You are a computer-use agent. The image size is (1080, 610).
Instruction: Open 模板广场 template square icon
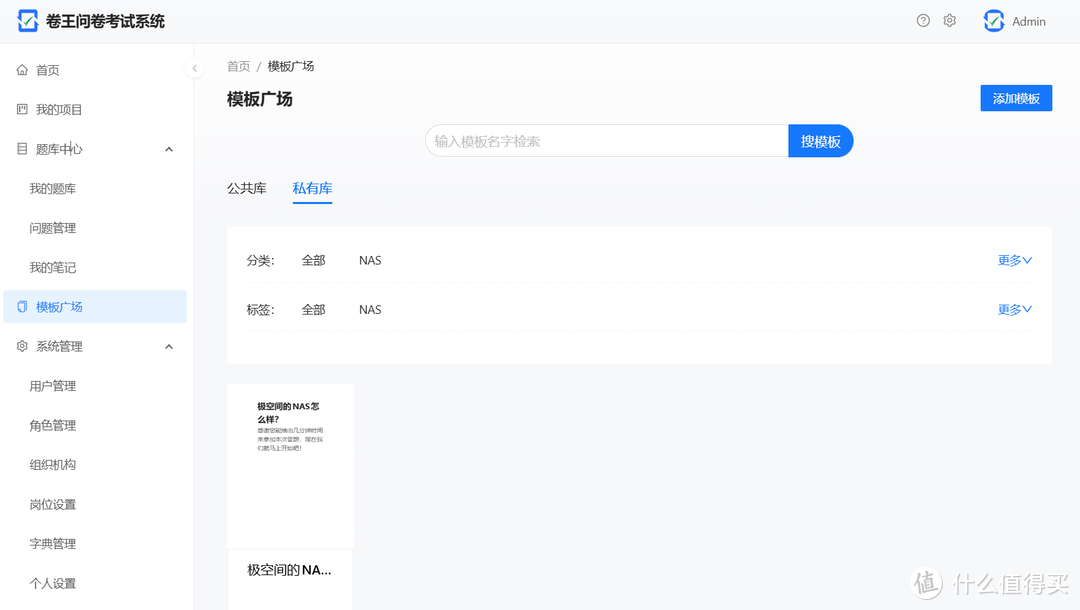click(x=22, y=306)
